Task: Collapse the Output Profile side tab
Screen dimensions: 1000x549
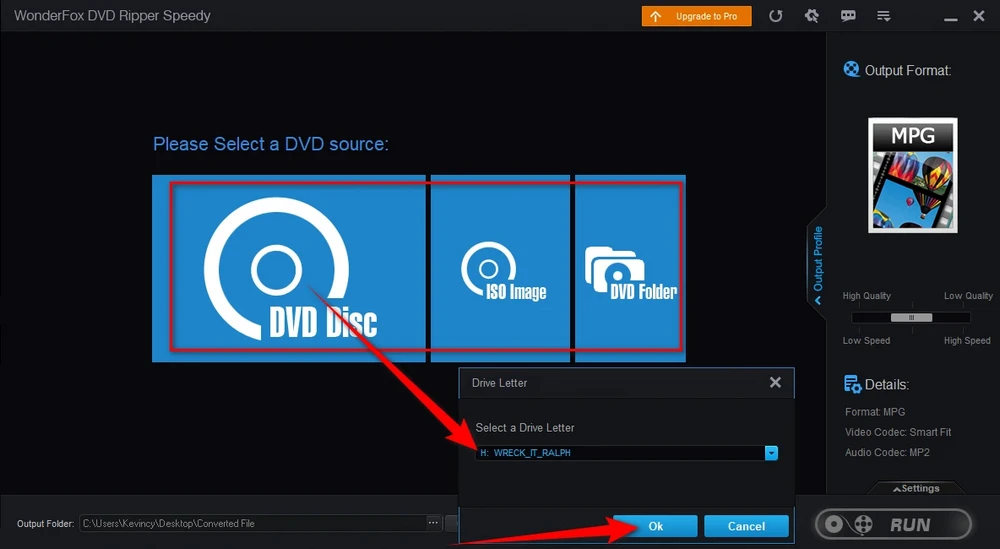Action: point(817,265)
